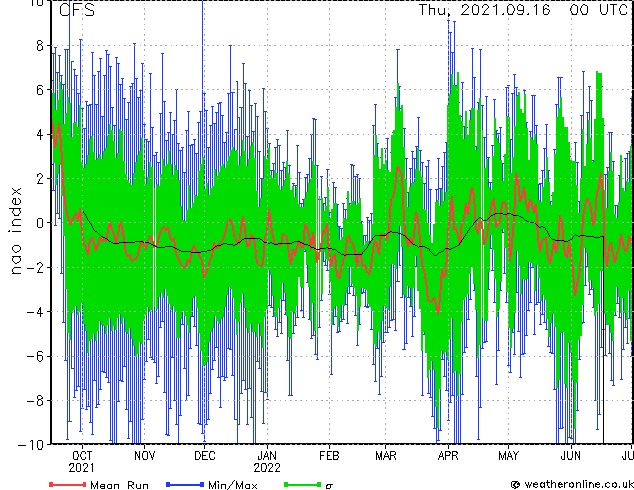The width and height of the screenshot is (634, 490).
Task: Click the weatheronline.co.uk copyright text
Action: (572, 484)
